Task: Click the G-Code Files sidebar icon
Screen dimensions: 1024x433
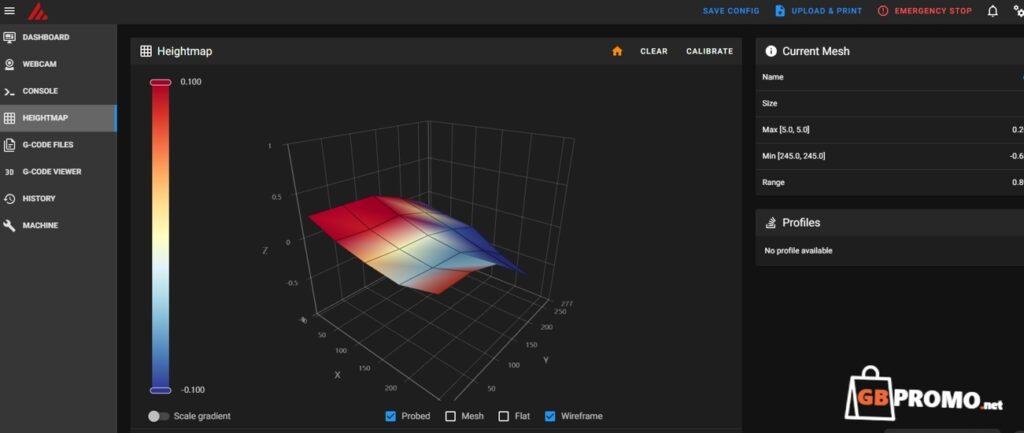Action: point(10,145)
